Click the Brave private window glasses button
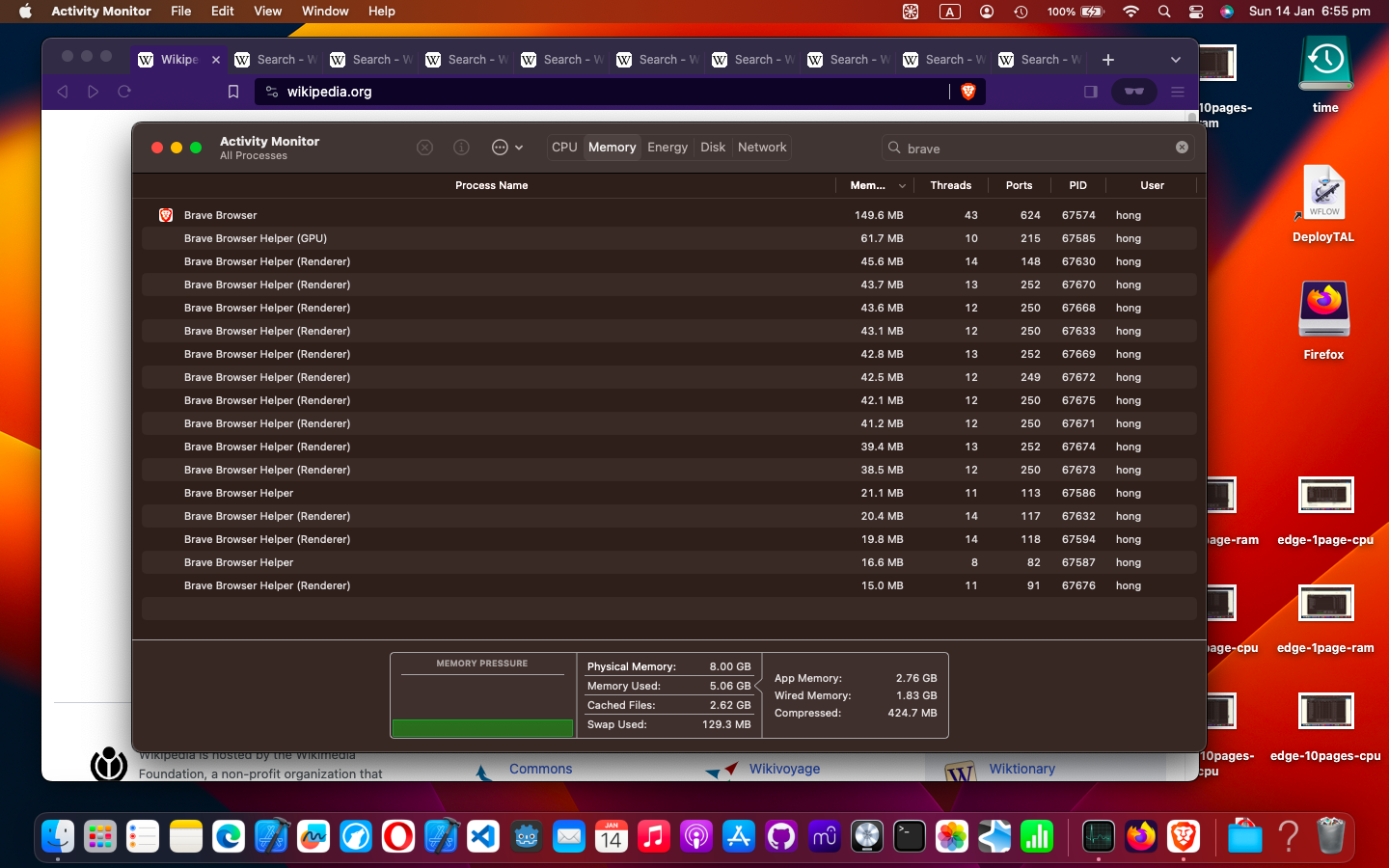Screen dimensions: 1389x868 click(x=1133, y=92)
